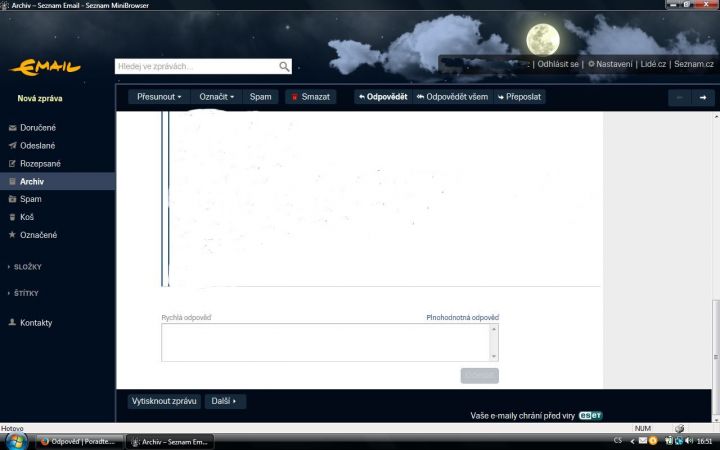Viewport: 720px width, 450px height.
Task: Click the Koš trash icon
Action: pyautogui.click(x=12, y=217)
